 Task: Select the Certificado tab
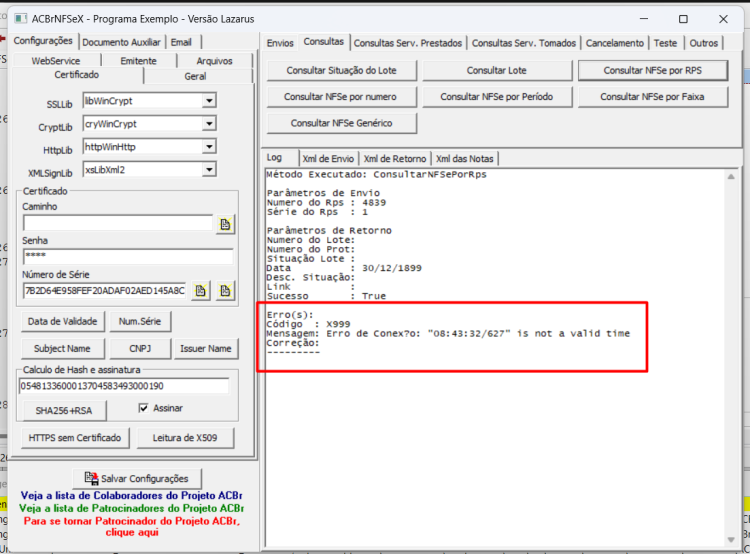(x=77, y=75)
